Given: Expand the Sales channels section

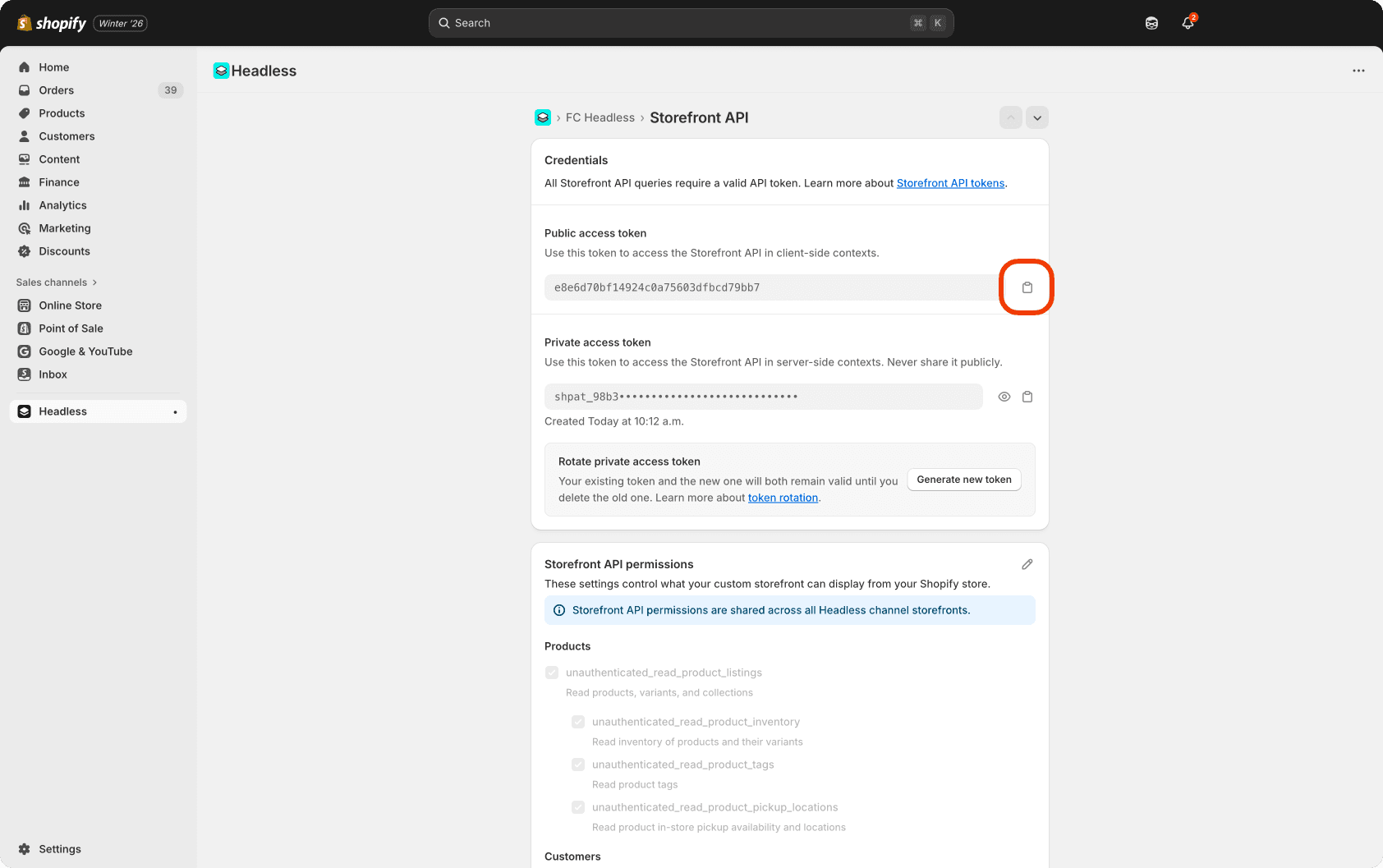Looking at the screenshot, I should click(x=57, y=282).
